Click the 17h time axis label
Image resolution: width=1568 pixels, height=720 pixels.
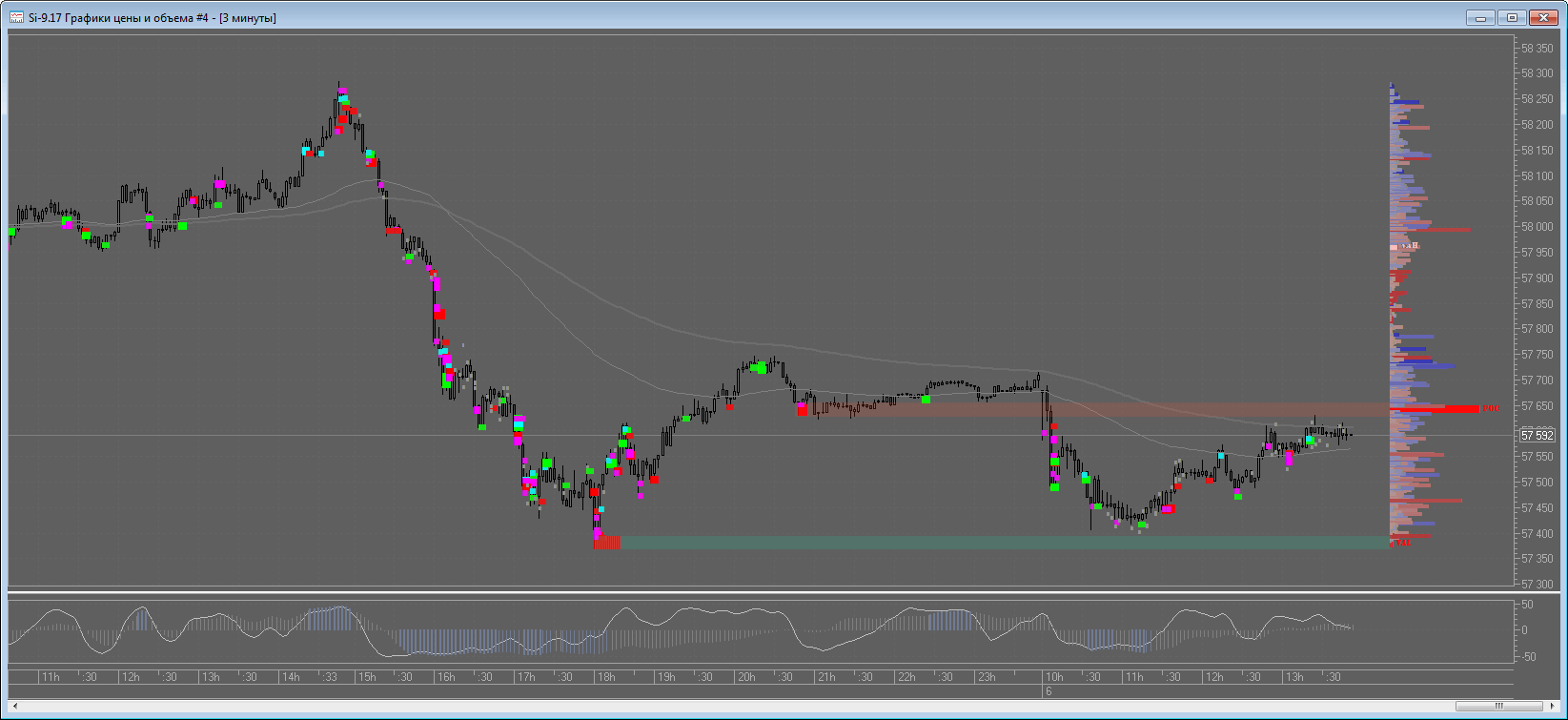(524, 677)
